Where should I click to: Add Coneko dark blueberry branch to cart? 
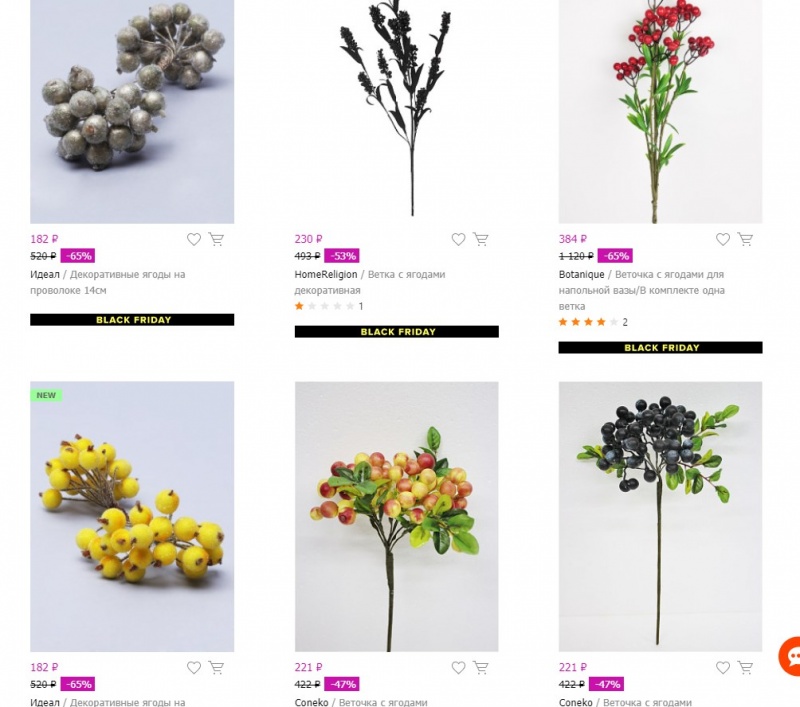[745, 667]
